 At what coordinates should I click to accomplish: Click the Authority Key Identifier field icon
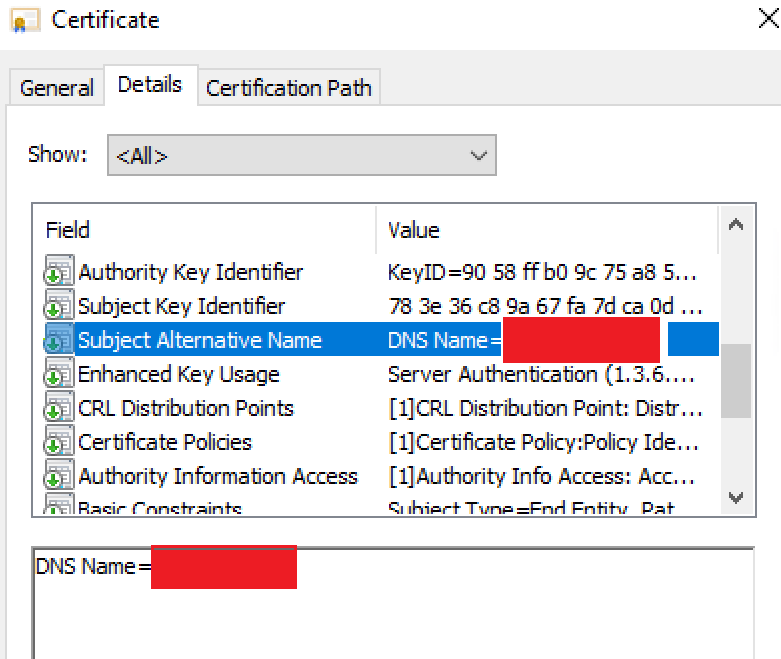point(59,269)
